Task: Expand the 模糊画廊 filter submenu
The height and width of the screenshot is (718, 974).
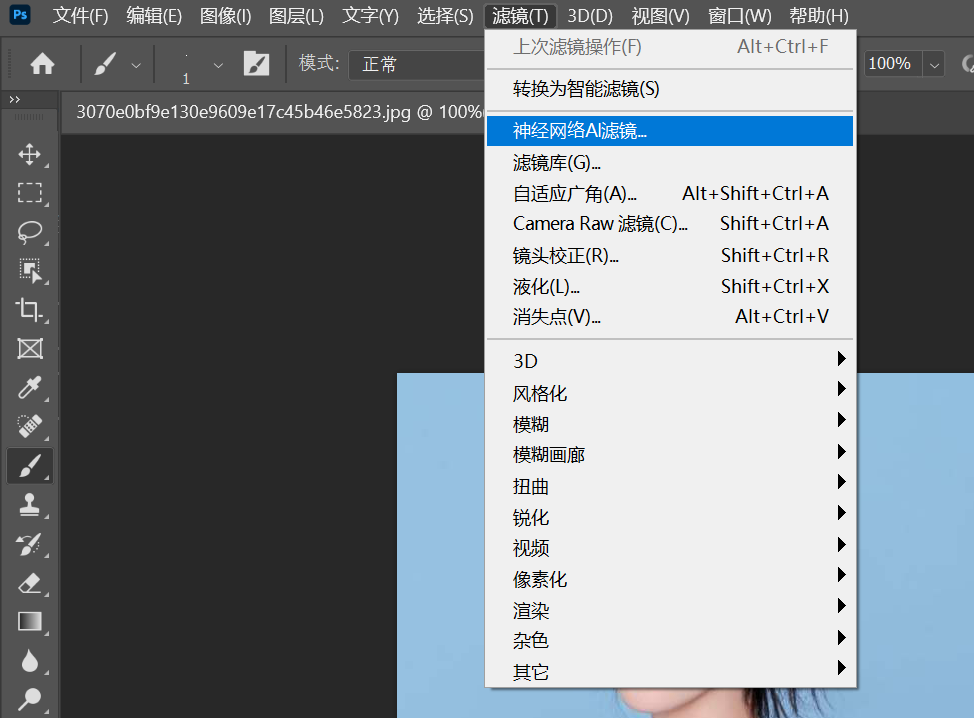Action: pos(670,455)
